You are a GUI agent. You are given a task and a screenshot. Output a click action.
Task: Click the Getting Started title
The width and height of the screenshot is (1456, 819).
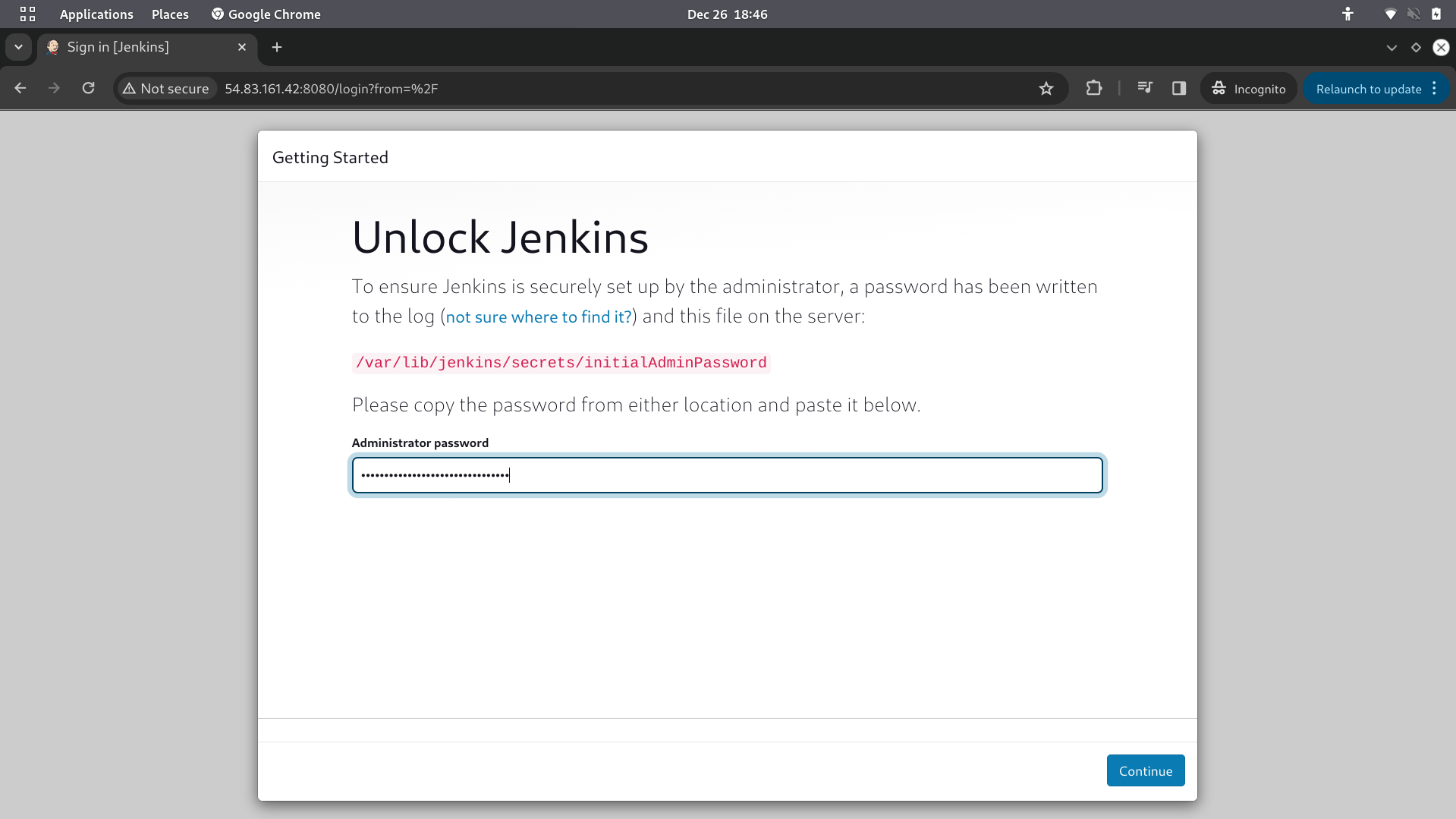[330, 157]
